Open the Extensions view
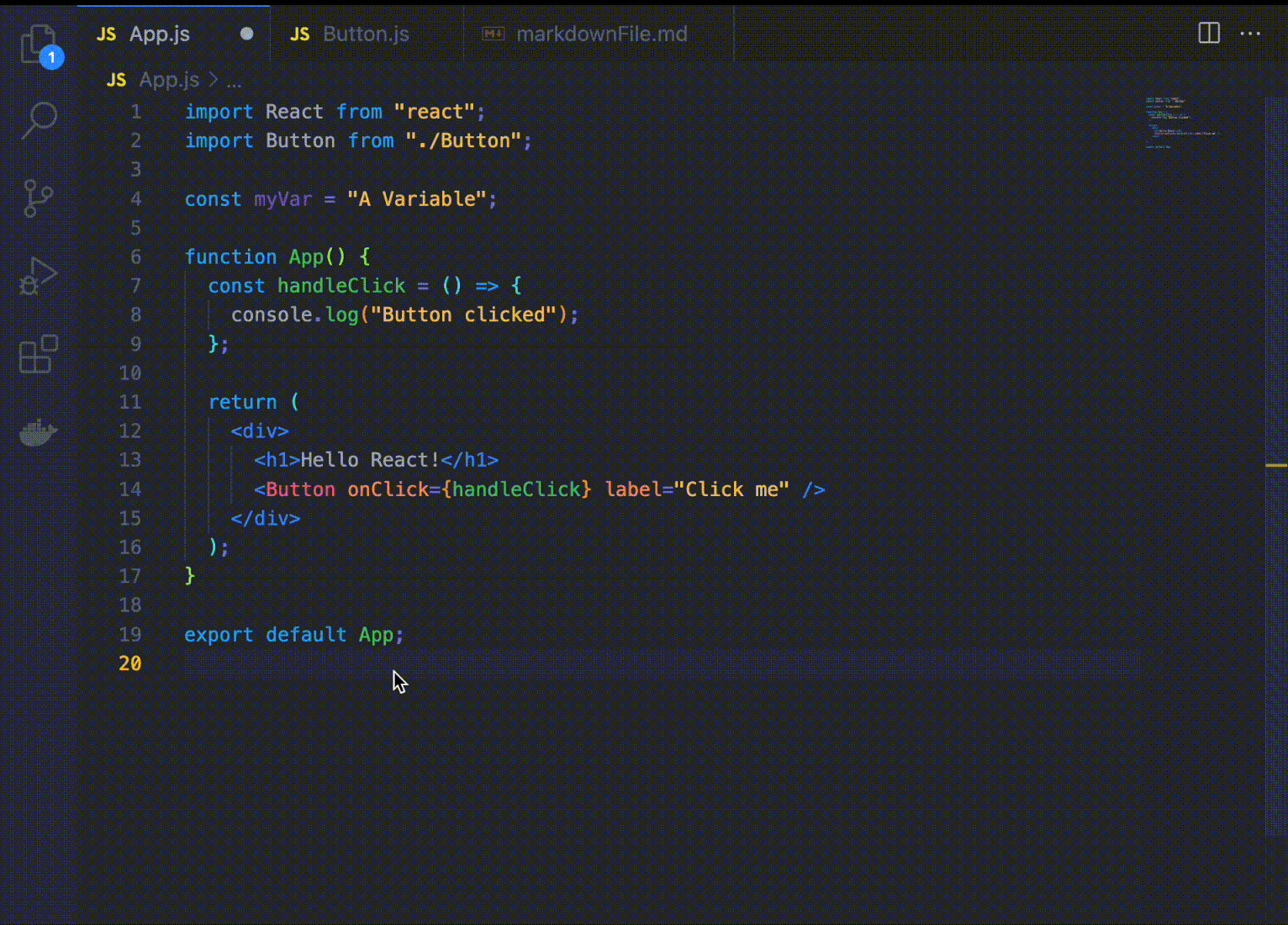The image size is (1288, 925). click(x=38, y=354)
